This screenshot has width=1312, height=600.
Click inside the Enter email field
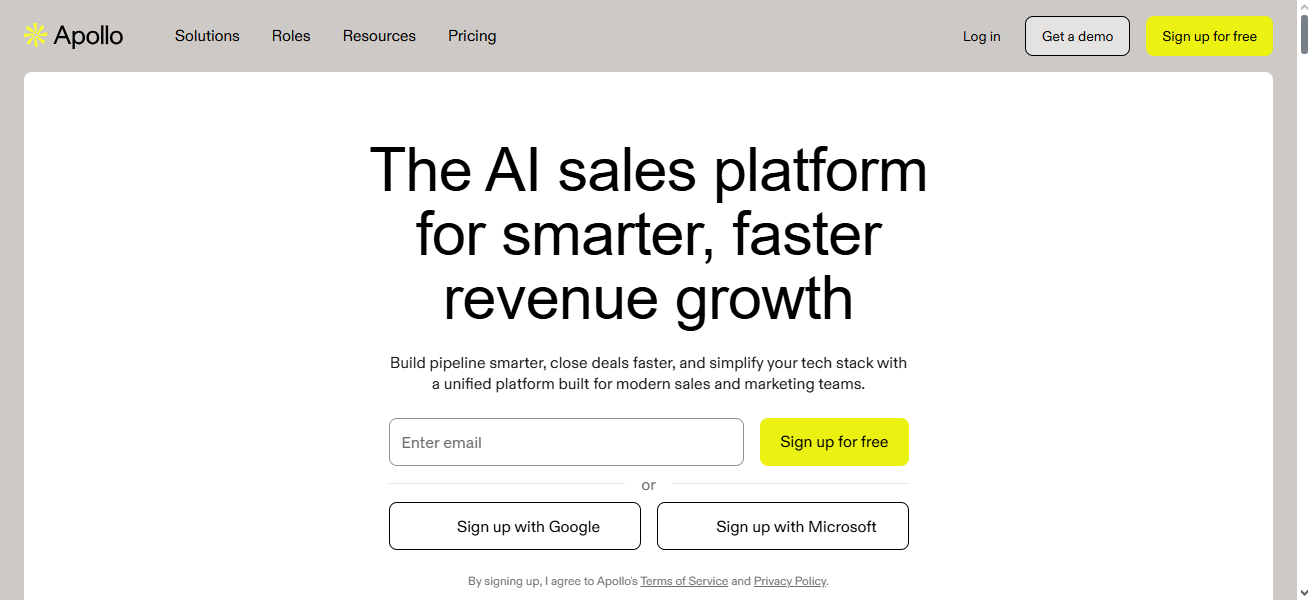(566, 441)
